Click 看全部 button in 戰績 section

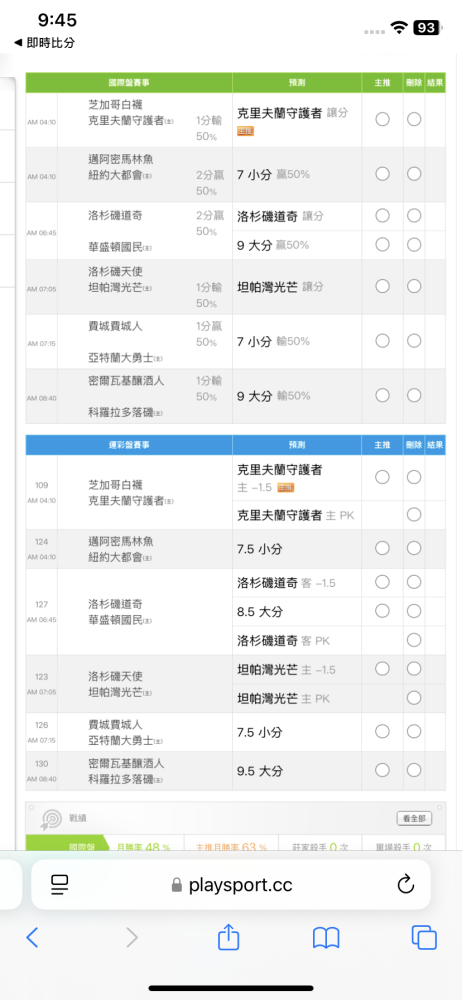point(414,818)
